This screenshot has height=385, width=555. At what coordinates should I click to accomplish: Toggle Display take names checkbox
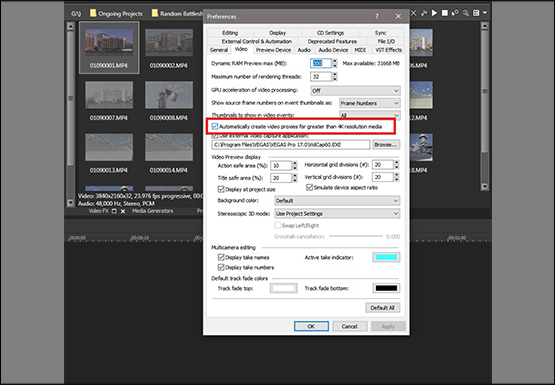pyautogui.click(x=221, y=257)
